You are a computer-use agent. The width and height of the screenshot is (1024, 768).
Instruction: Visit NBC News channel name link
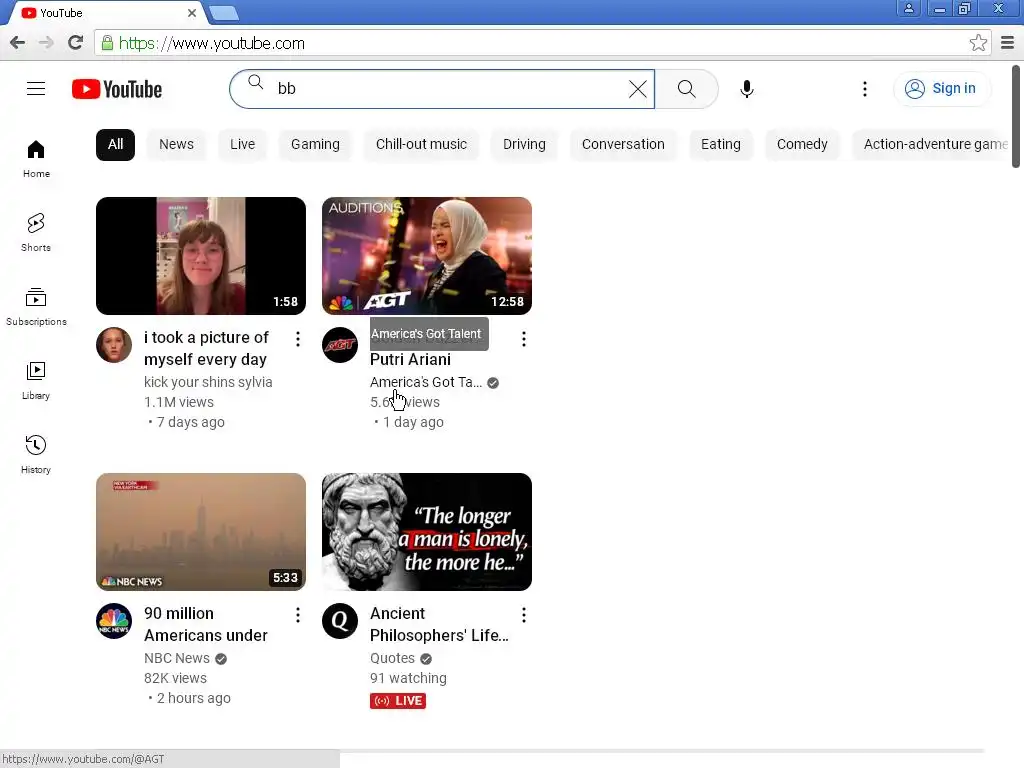coord(176,658)
